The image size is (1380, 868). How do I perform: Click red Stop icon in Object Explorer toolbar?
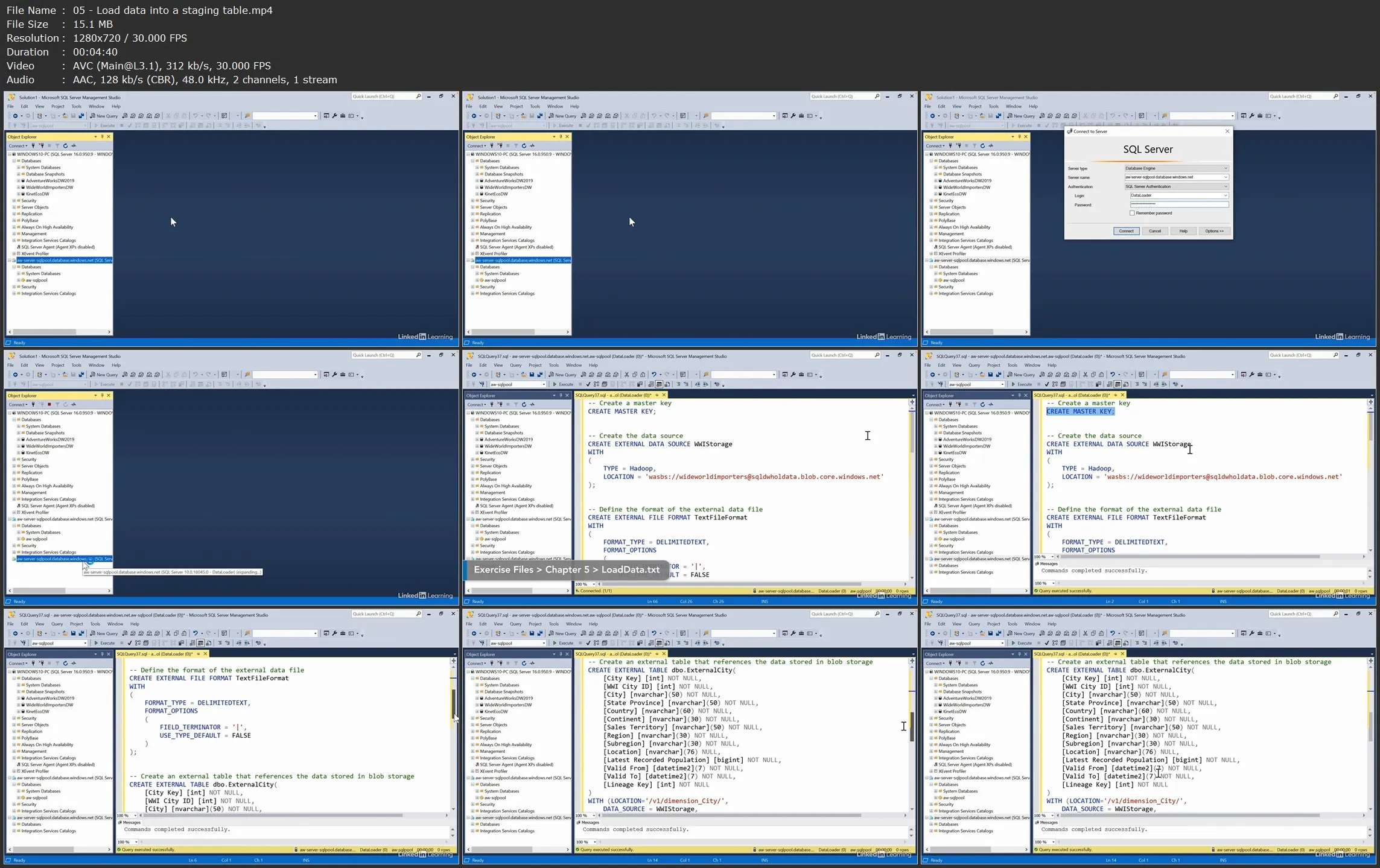coord(49,404)
